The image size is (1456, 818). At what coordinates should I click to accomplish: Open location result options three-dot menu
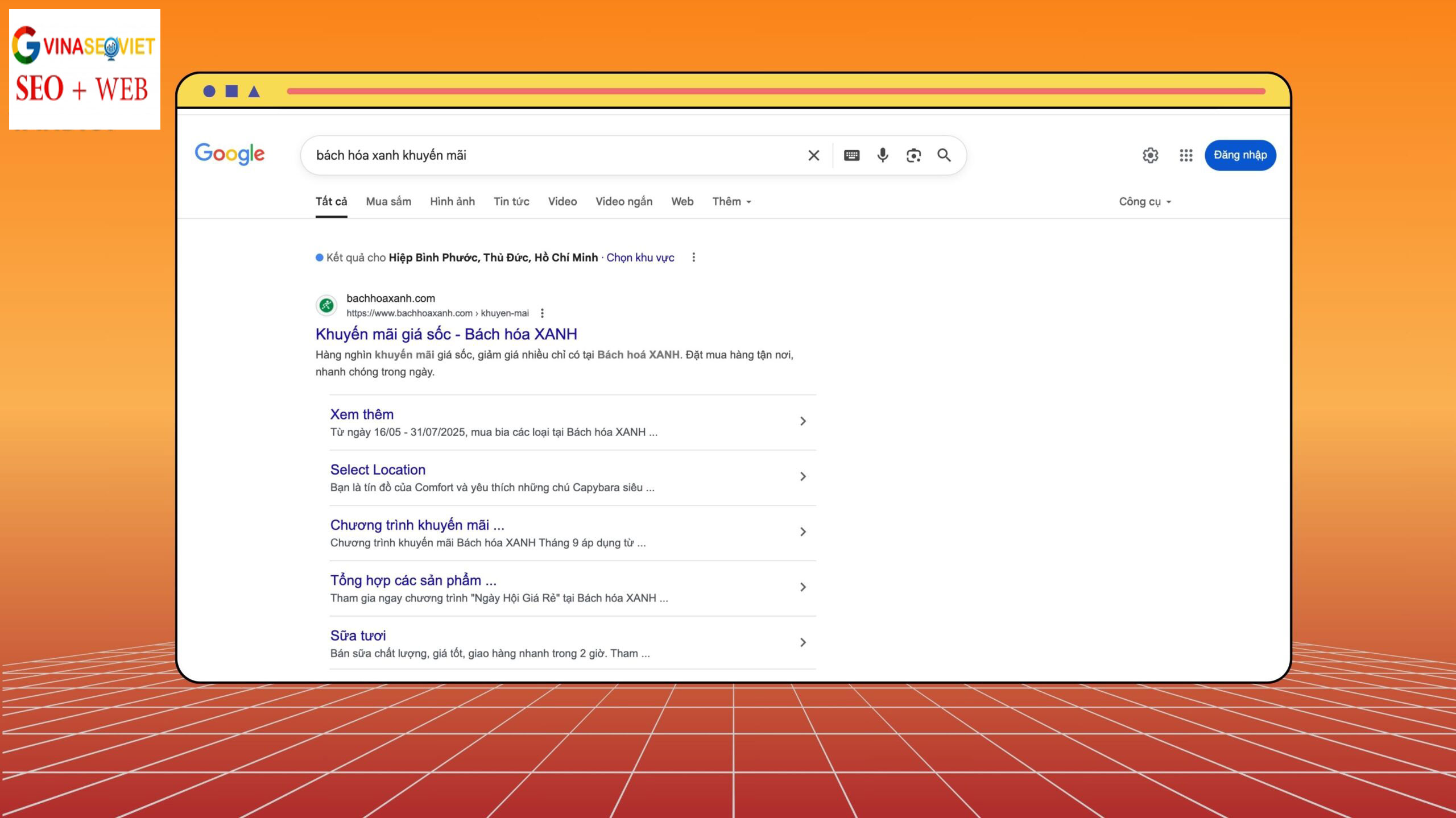(693, 258)
